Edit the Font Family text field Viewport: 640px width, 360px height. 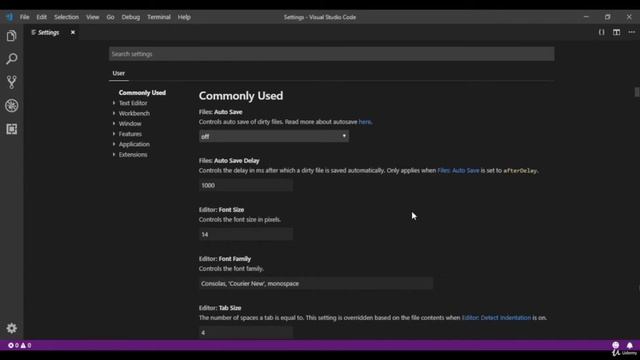pos(316,283)
